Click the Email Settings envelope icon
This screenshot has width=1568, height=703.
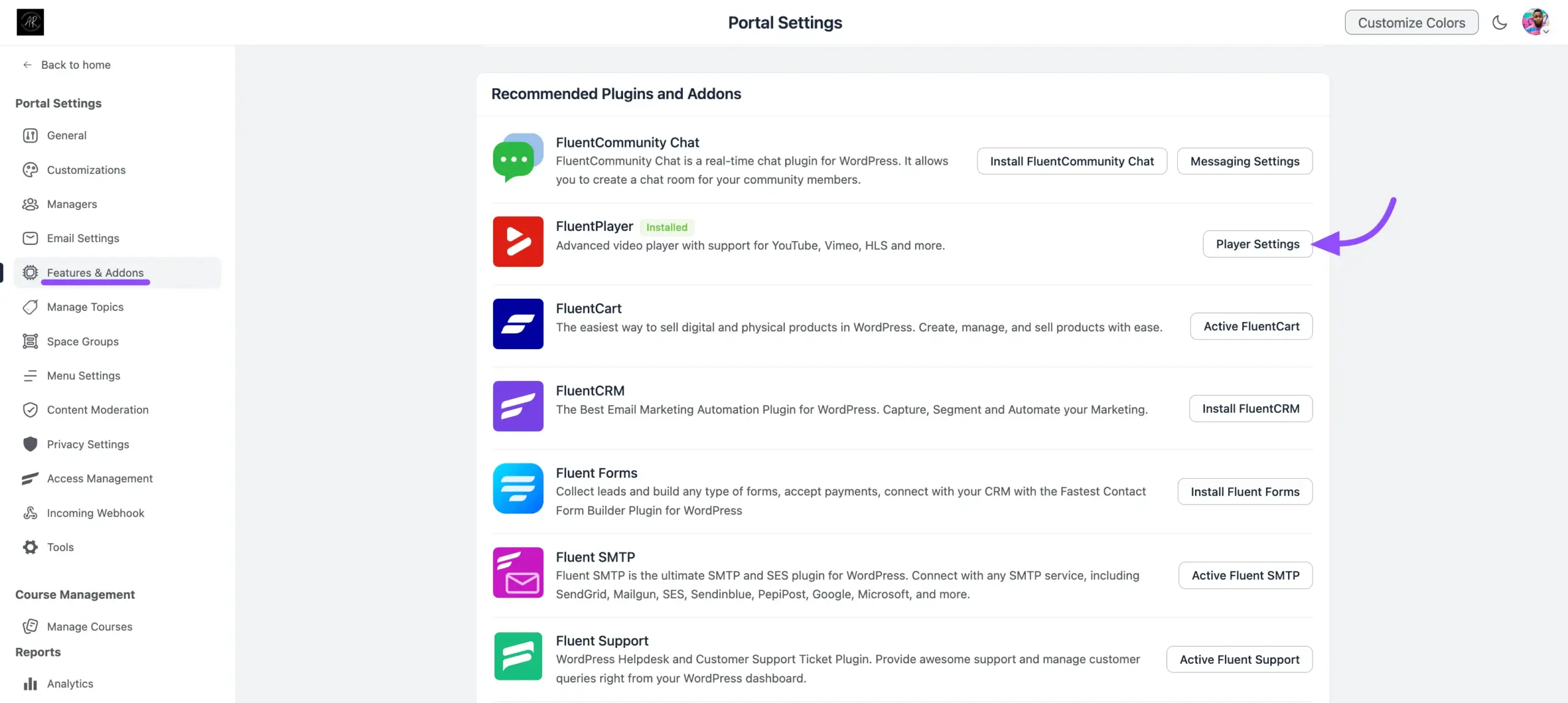pyautogui.click(x=30, y=238)
